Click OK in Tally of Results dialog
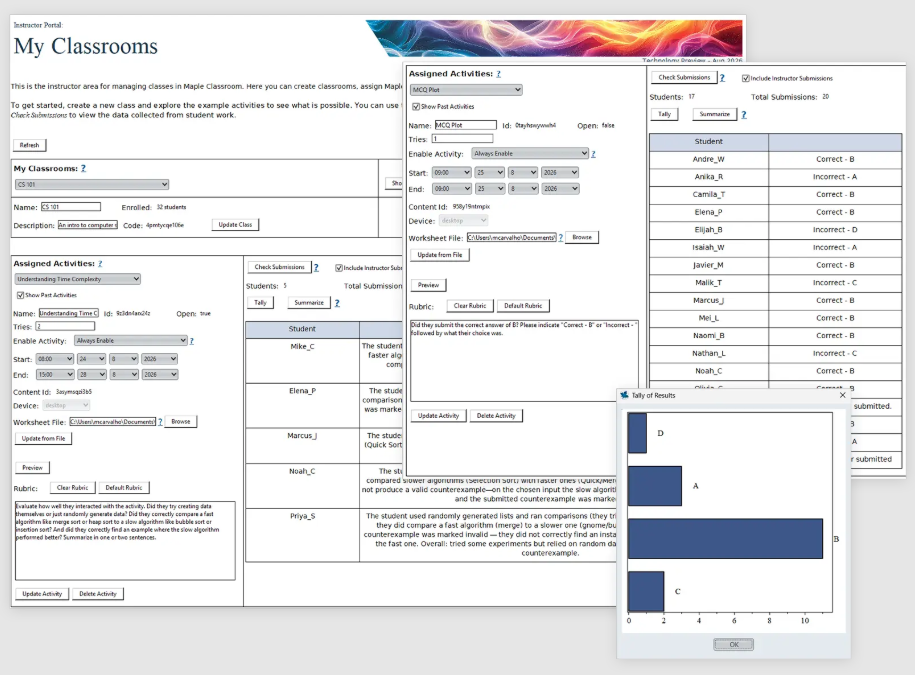Image resolution: width=915 pixels, height=675 pixels. click(x=734, y=645)
